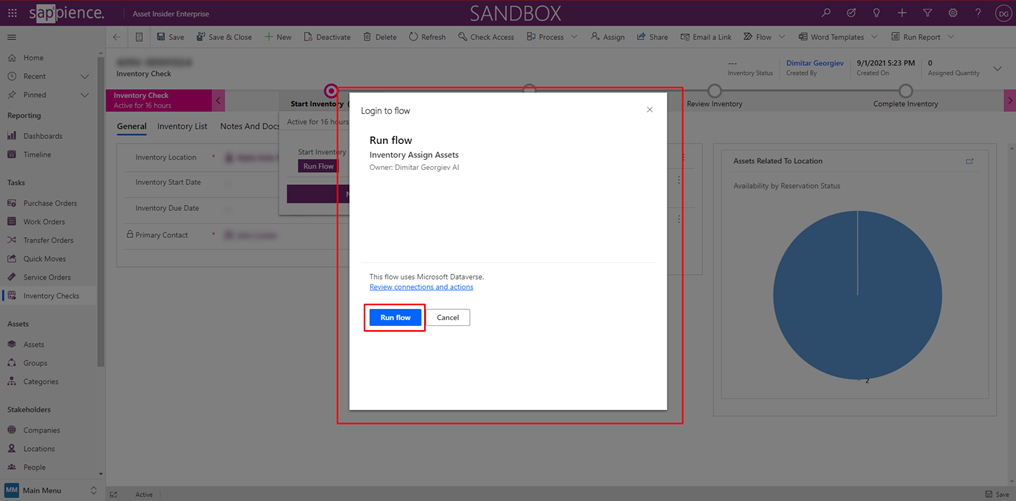This screenshot has width=1016, height=501.
Task: Click the plus quick create icon
Action: pos(902,13)
